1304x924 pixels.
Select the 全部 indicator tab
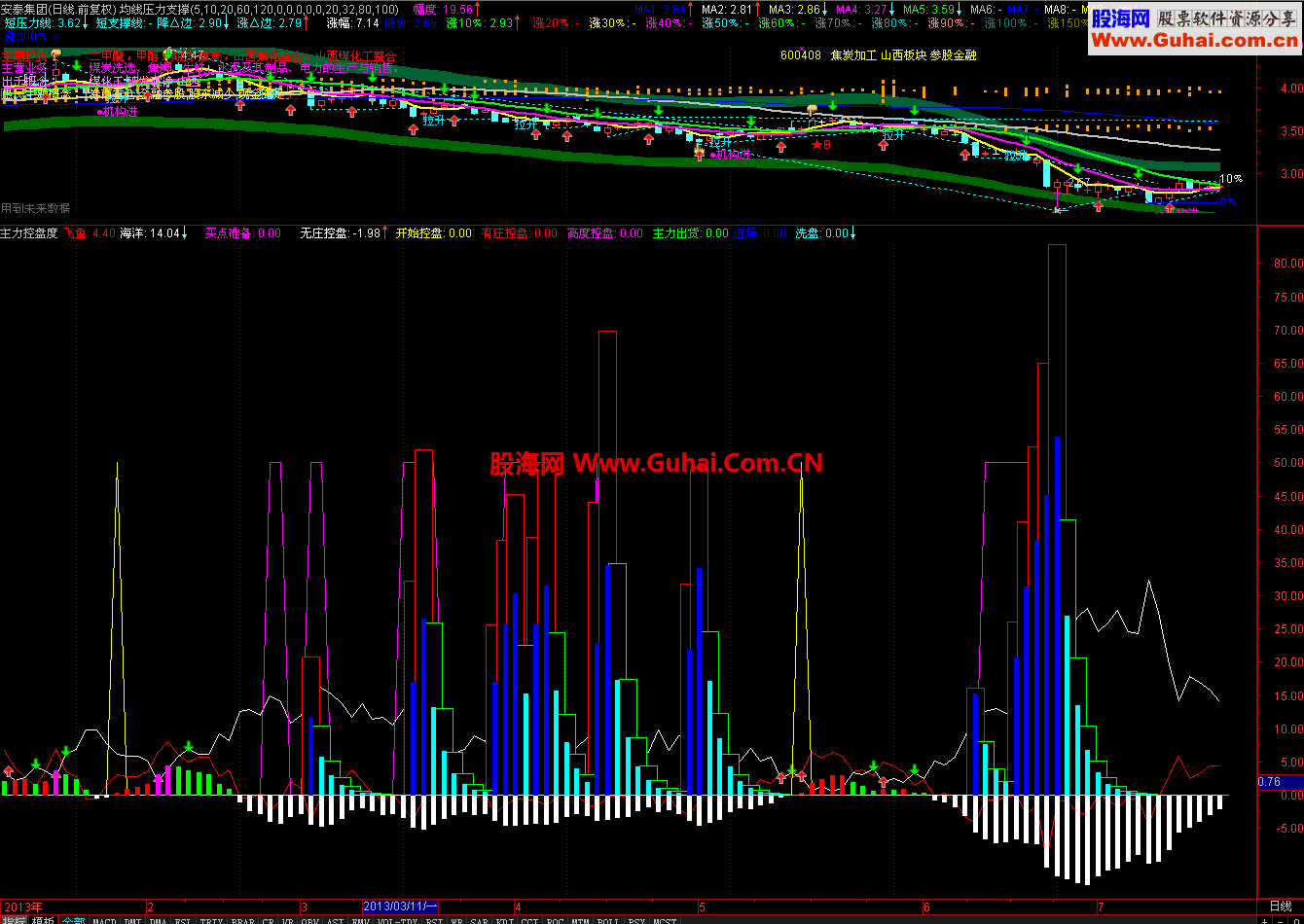74,919
